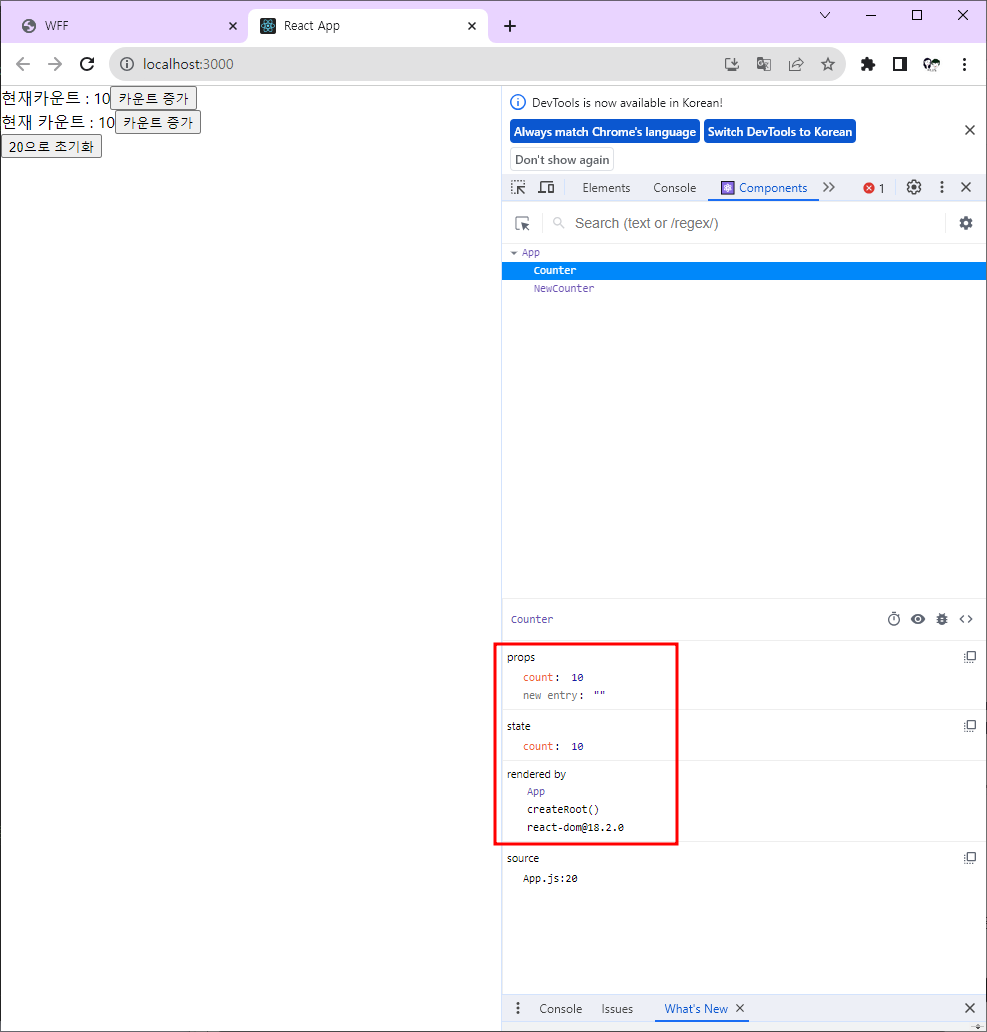
Task: Dismiss the Korean language notification bar
Action: click(969, 130)
